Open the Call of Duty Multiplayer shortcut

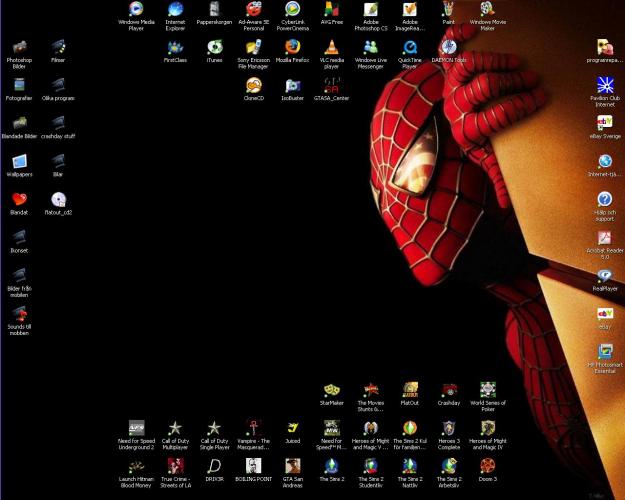(175, 428)
